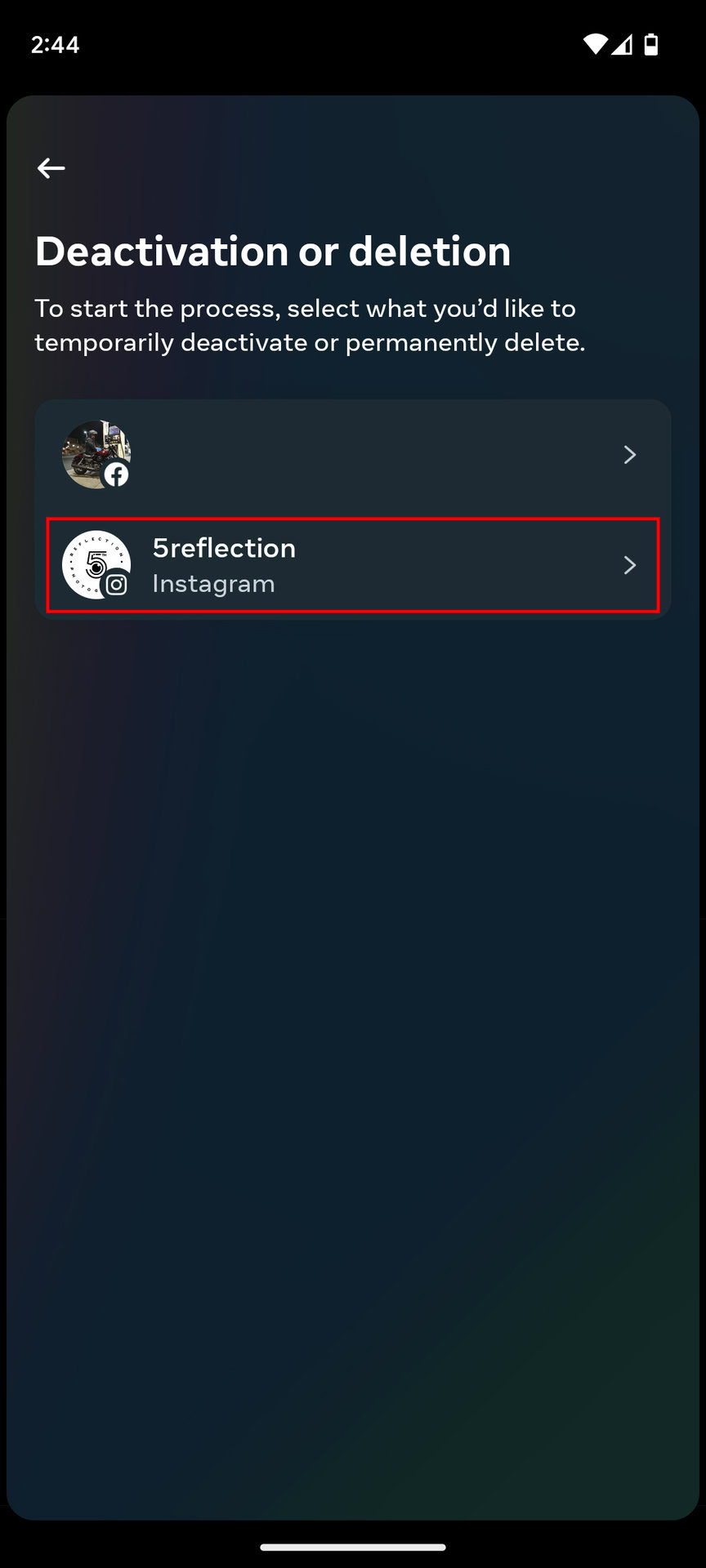Select the 5reflection Instagram account row
This screenshot has width=706, height=1568.
(353, 565)
